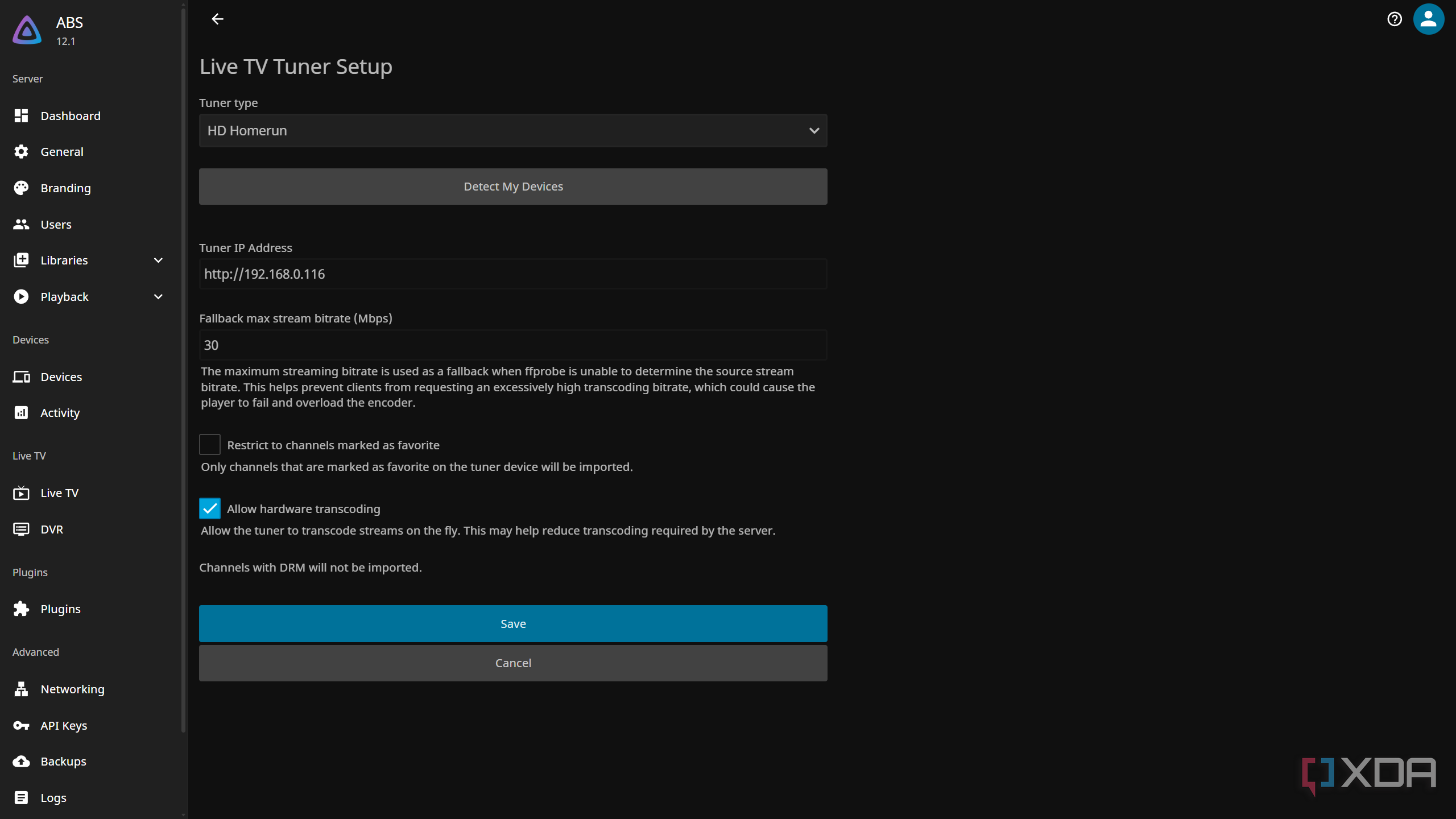1456x819 pixels.
Task: Click the Activity chart icon
Action: [21, 413]
